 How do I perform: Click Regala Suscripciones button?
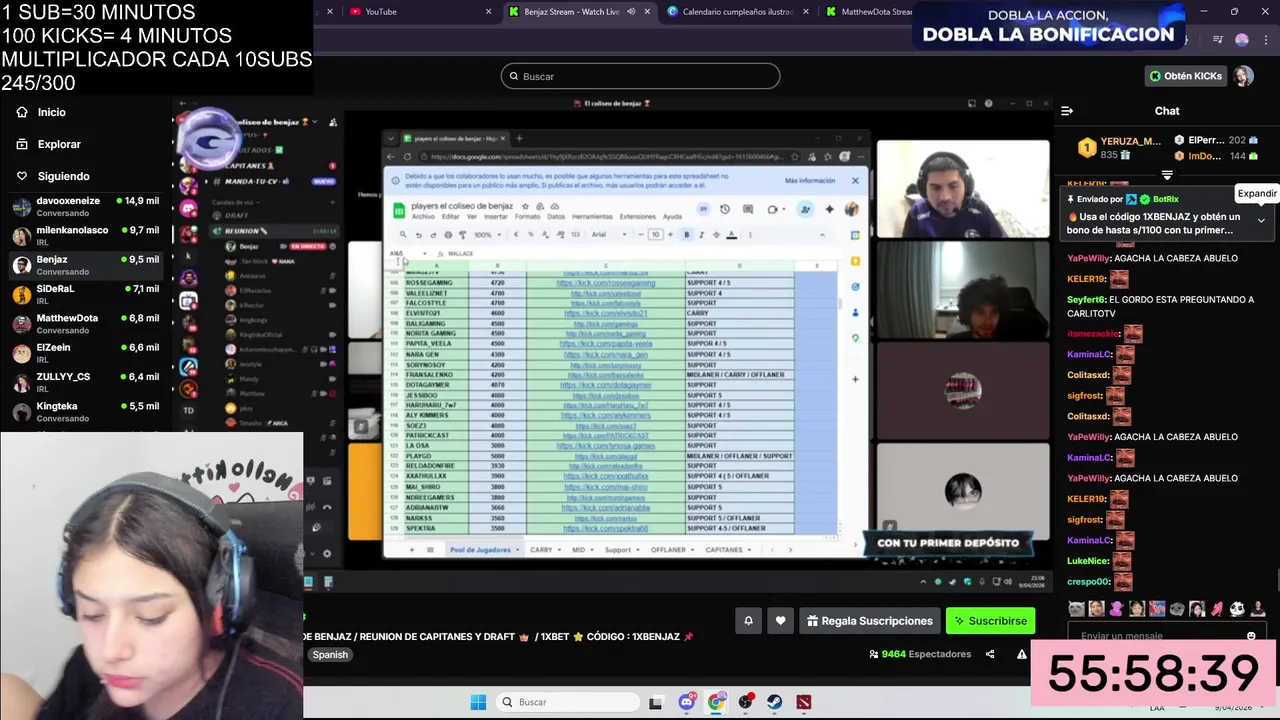869,621
